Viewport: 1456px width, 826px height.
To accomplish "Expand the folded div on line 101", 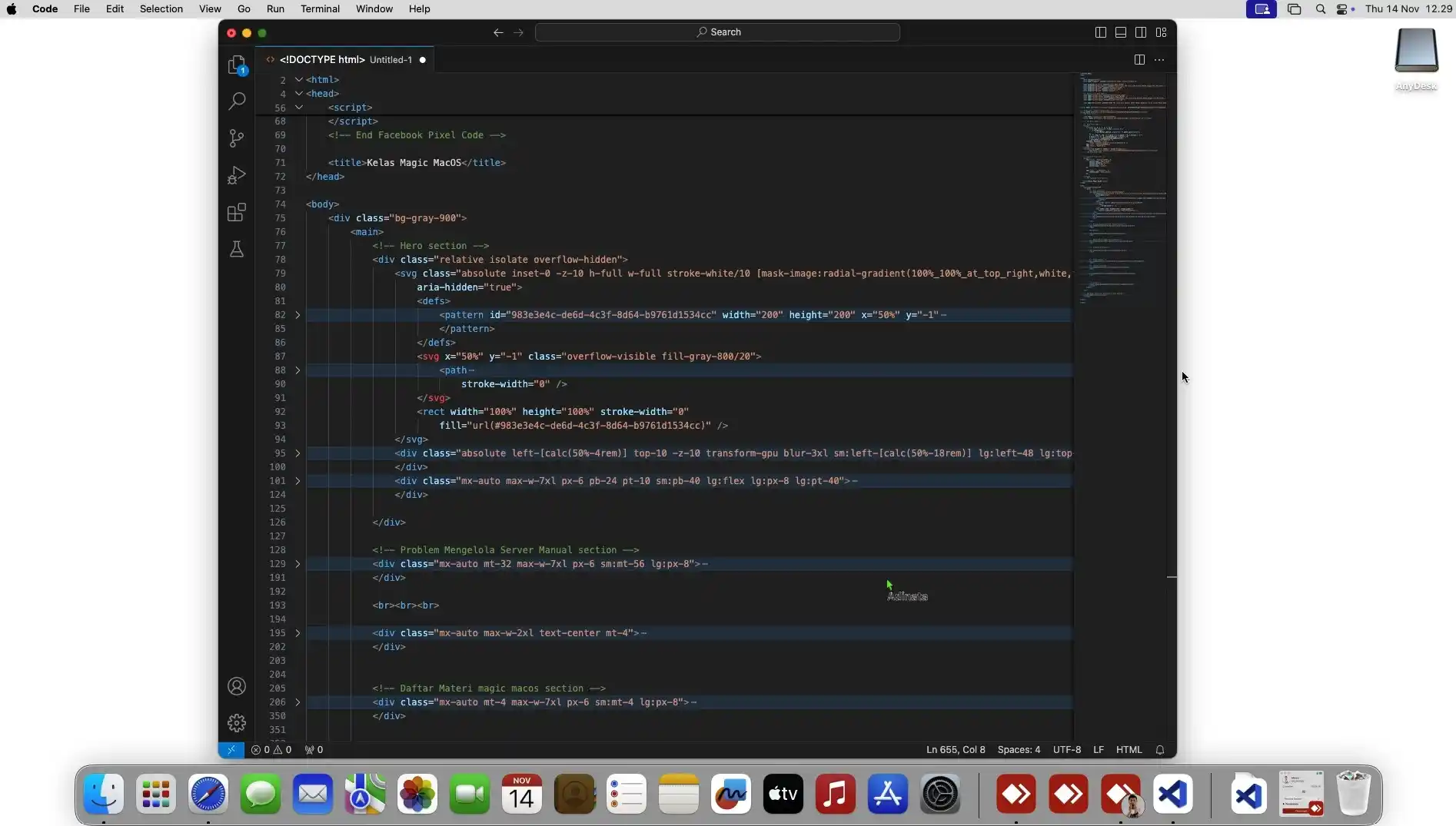I will click(x=298, y=481).
